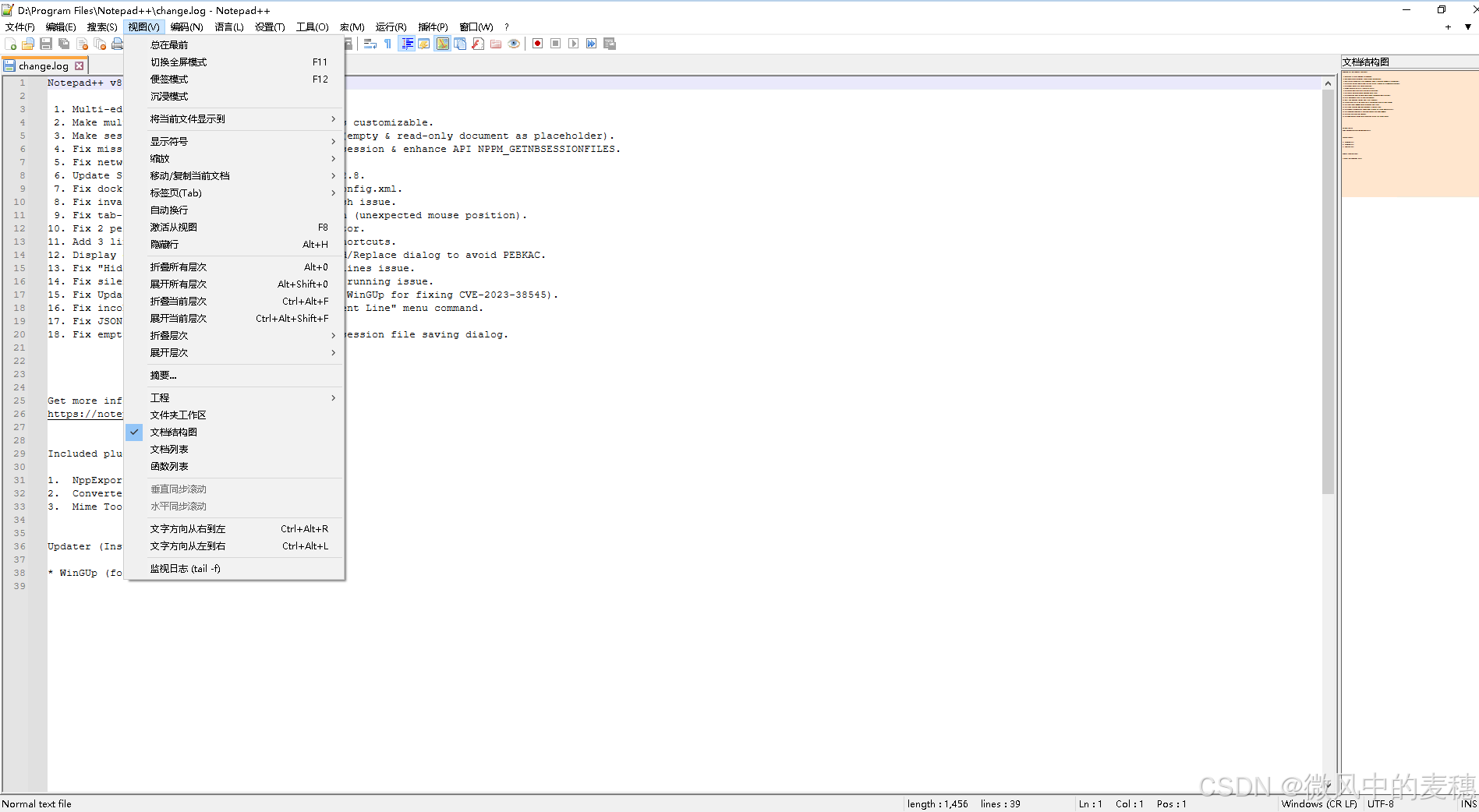This screenshot has width=1479, height=812.
Task: Toggle the Word Wrap toolbar icon
Action: tap(370, 44)
